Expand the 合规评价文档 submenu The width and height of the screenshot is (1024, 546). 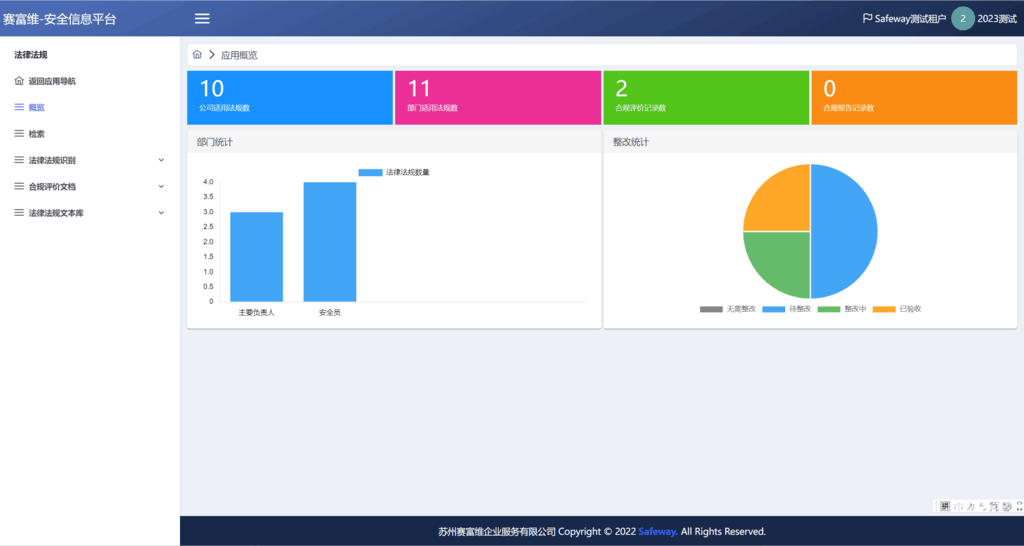[x=161, y=186]
